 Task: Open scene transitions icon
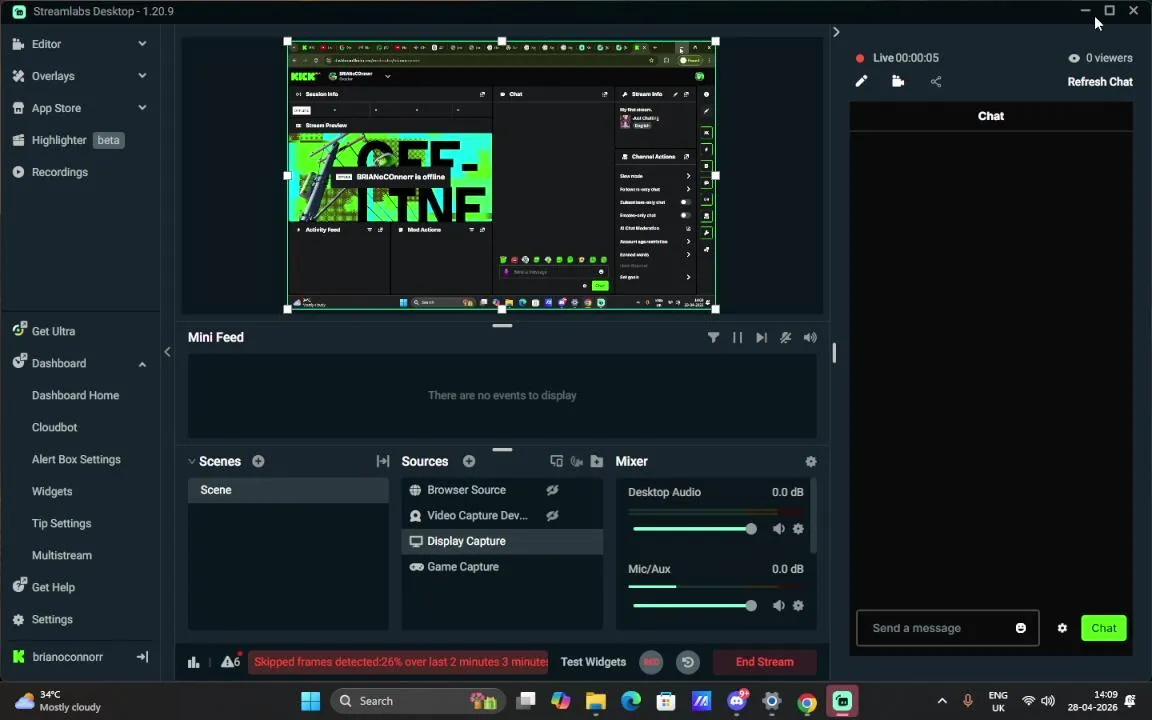tap(382, 461)
